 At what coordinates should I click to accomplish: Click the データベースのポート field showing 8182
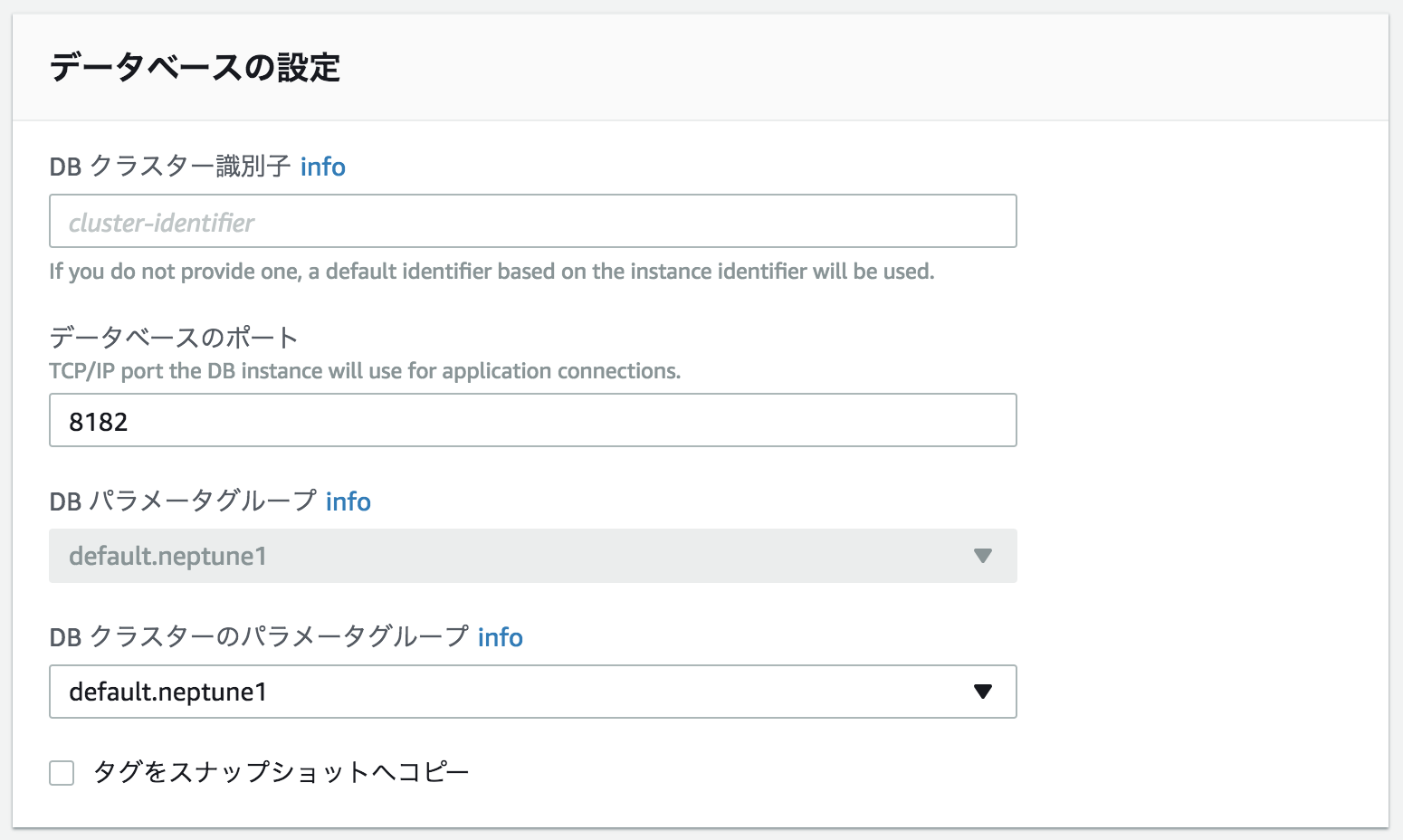[x=532, y=420]
